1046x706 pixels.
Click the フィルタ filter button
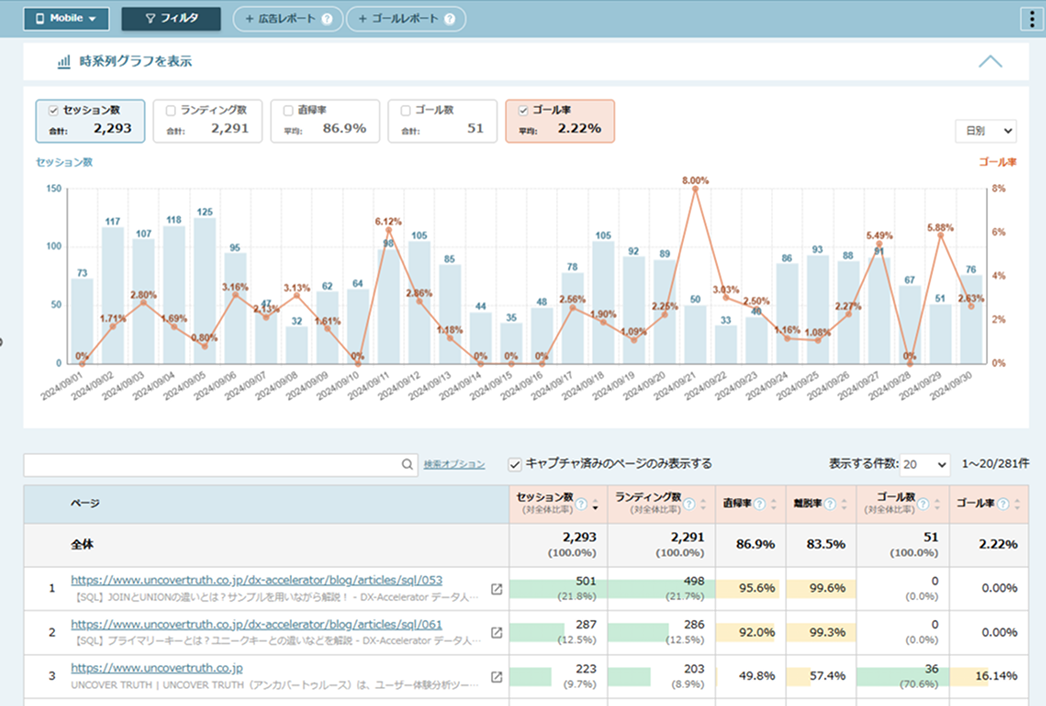pos(171,19)
